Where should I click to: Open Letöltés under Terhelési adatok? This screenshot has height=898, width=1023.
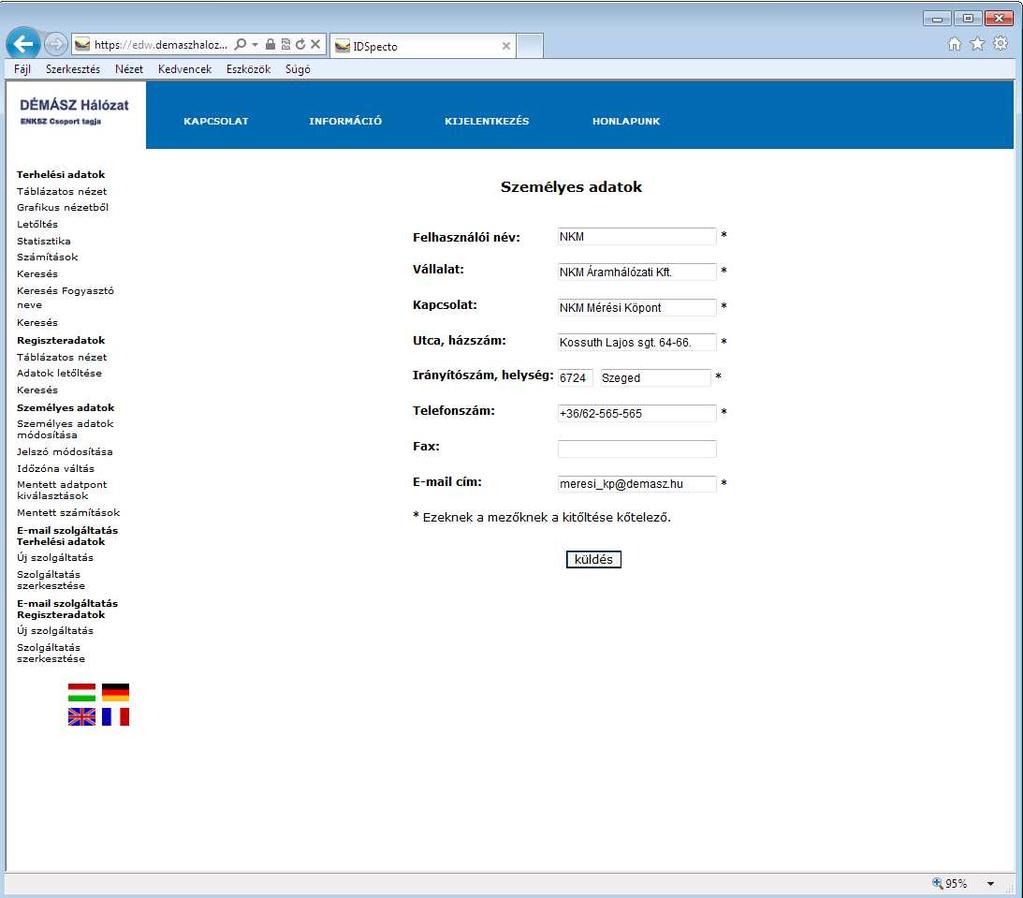(x=37, y=224)
